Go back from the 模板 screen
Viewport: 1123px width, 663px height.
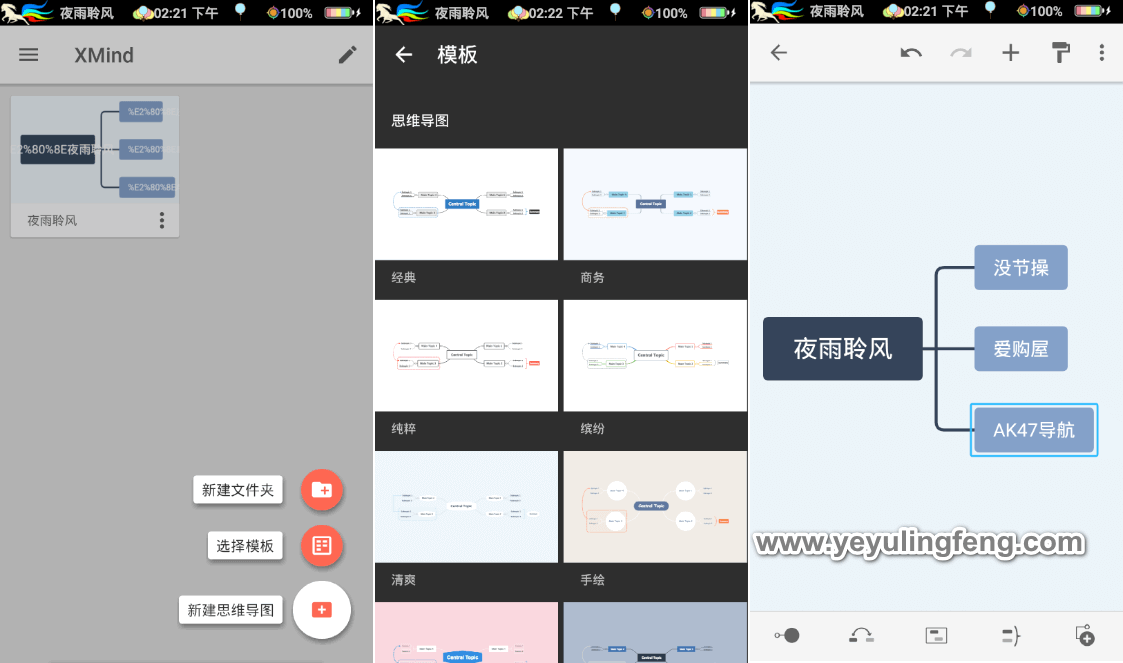pos(404,55)
